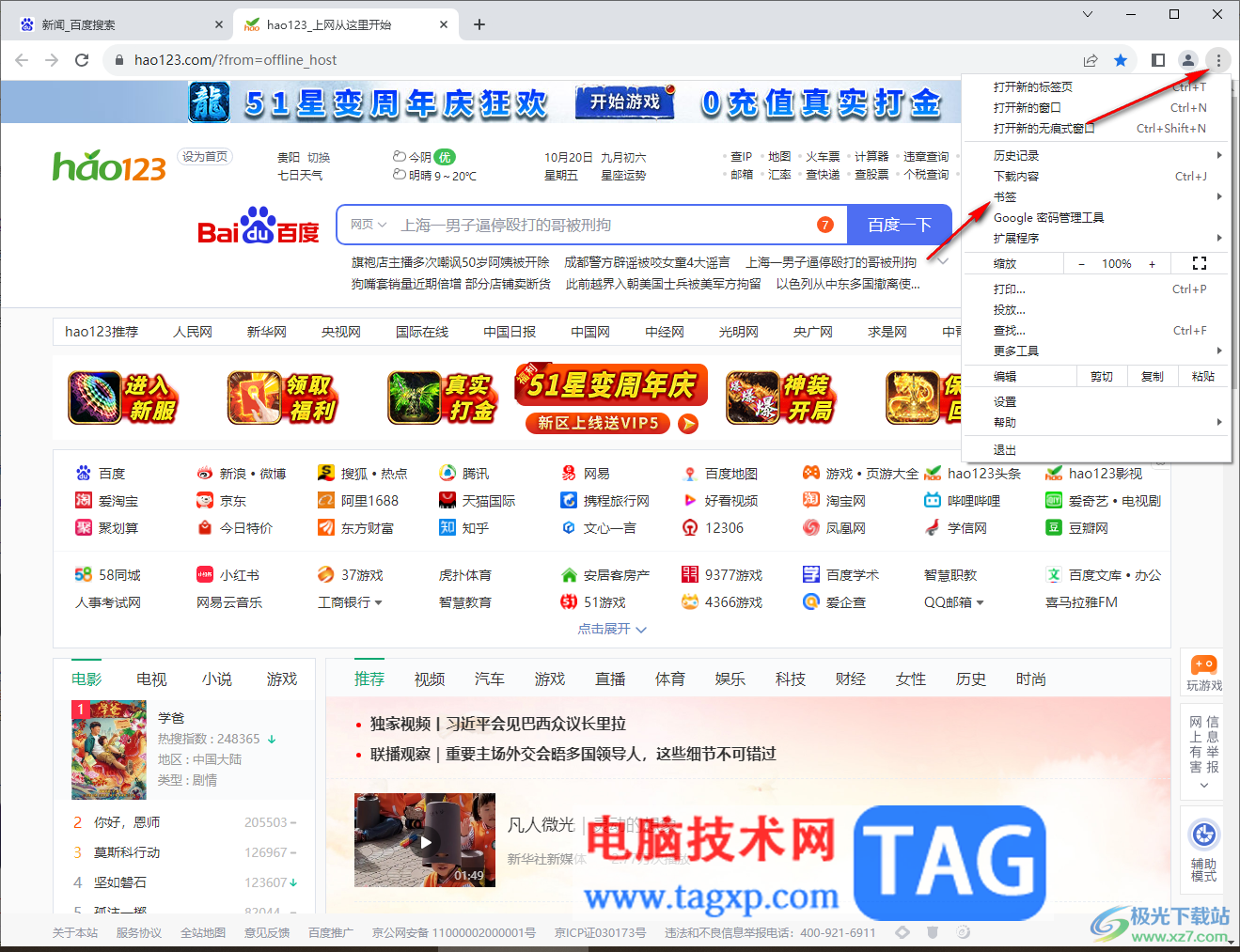Click the profile avatar icon in toolbar
The width and height of the screenshot is (1240, 952).
click(1188, 60)
